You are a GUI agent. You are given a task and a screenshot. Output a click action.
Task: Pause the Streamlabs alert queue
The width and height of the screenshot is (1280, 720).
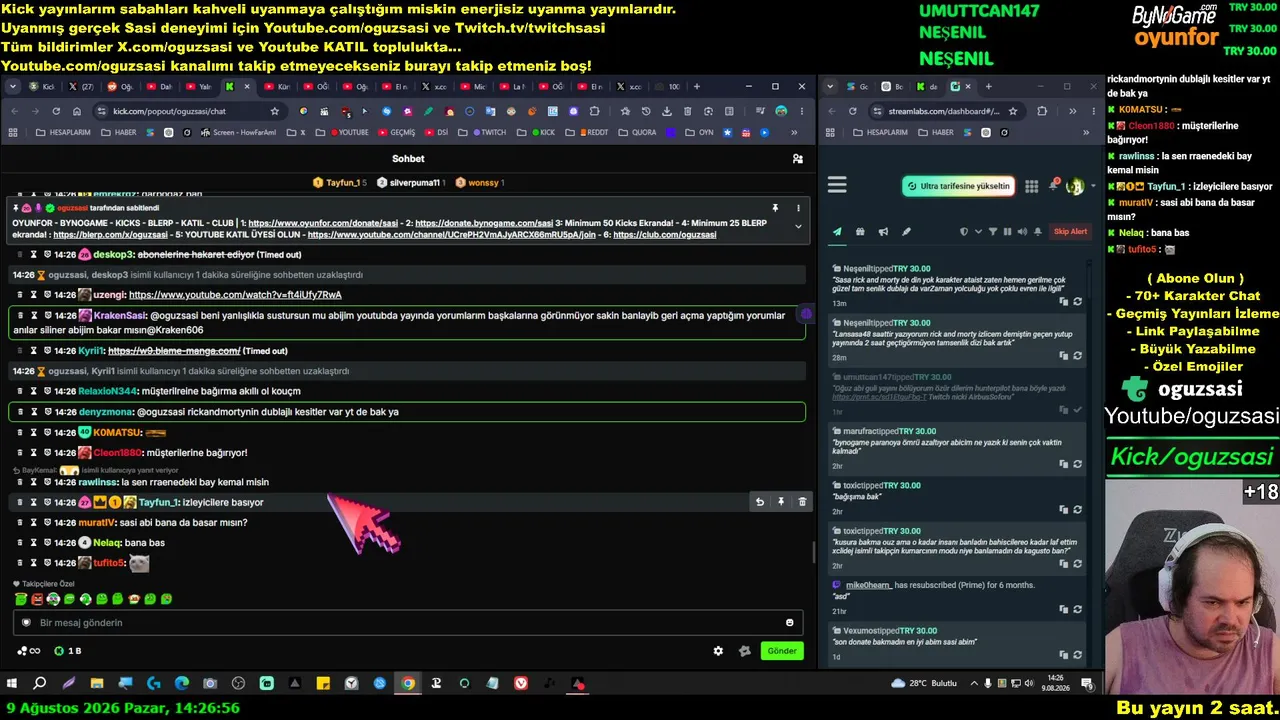[x=1007, y=232]
